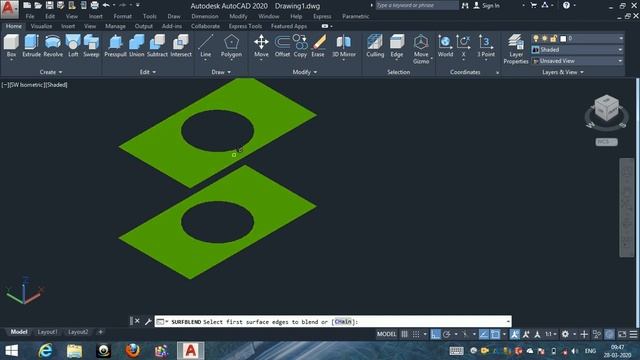
Task: Toggle the MODEL space button
Action: click(386, 334)
